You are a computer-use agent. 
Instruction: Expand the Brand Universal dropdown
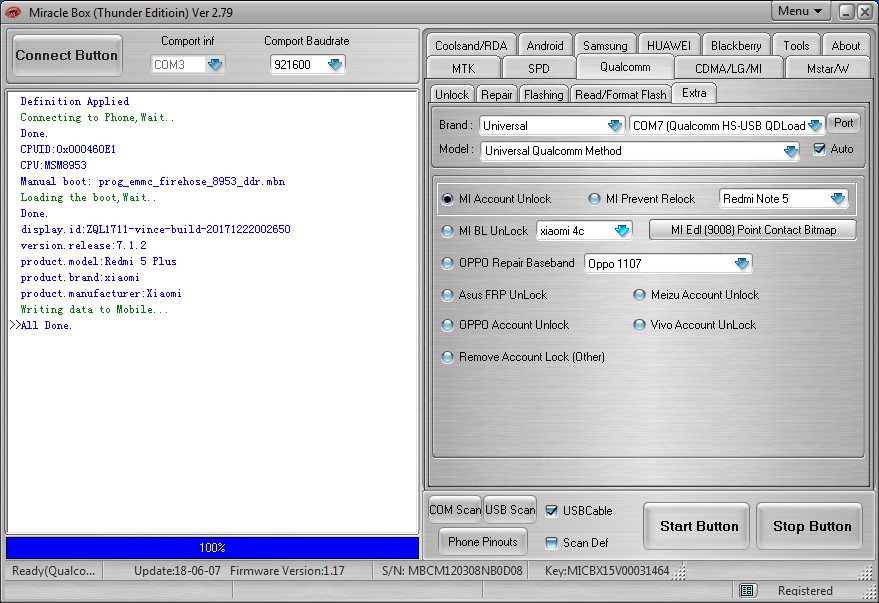pos(615,126)
